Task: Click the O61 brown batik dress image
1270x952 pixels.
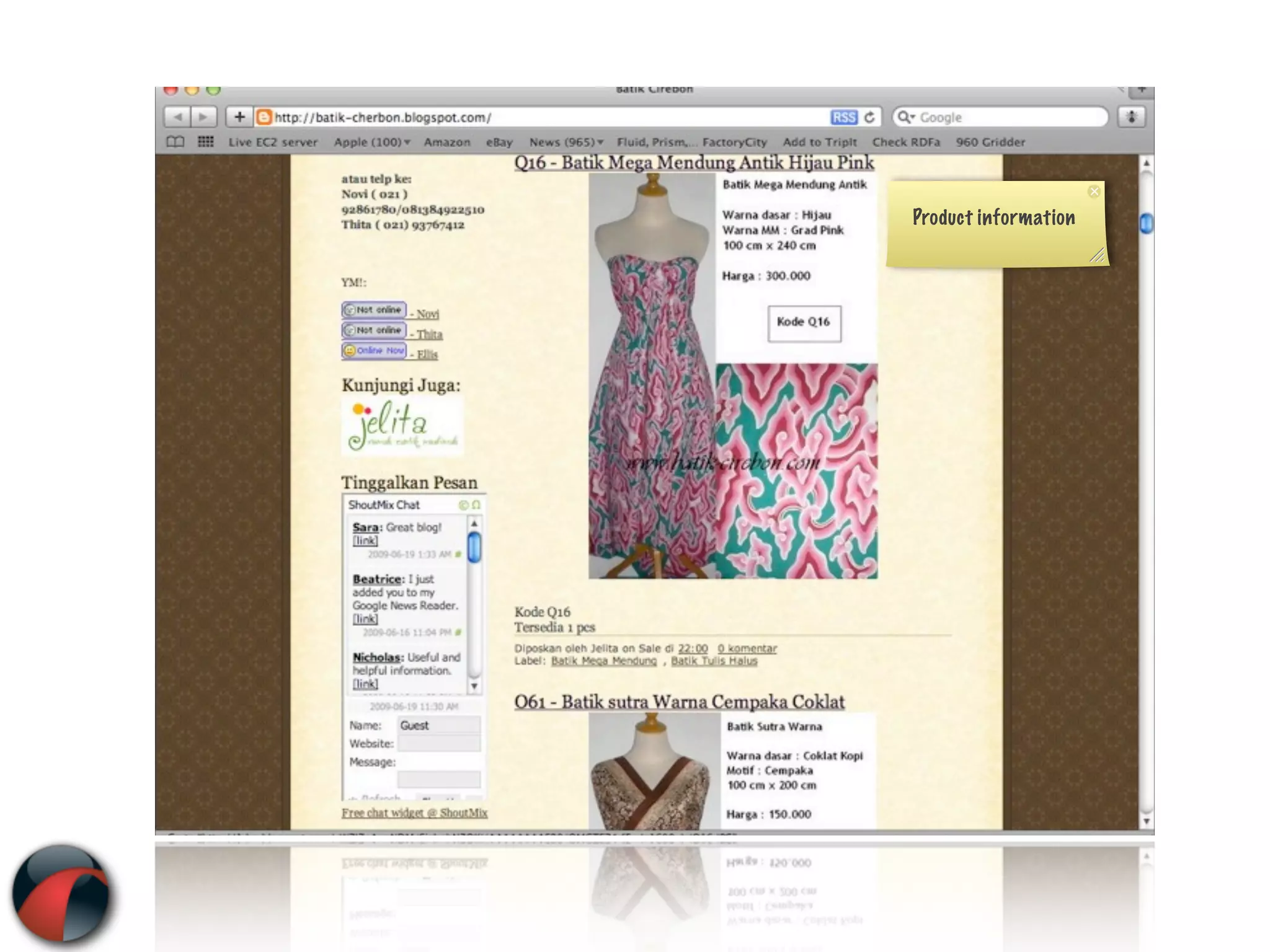Action: (733, 771)
